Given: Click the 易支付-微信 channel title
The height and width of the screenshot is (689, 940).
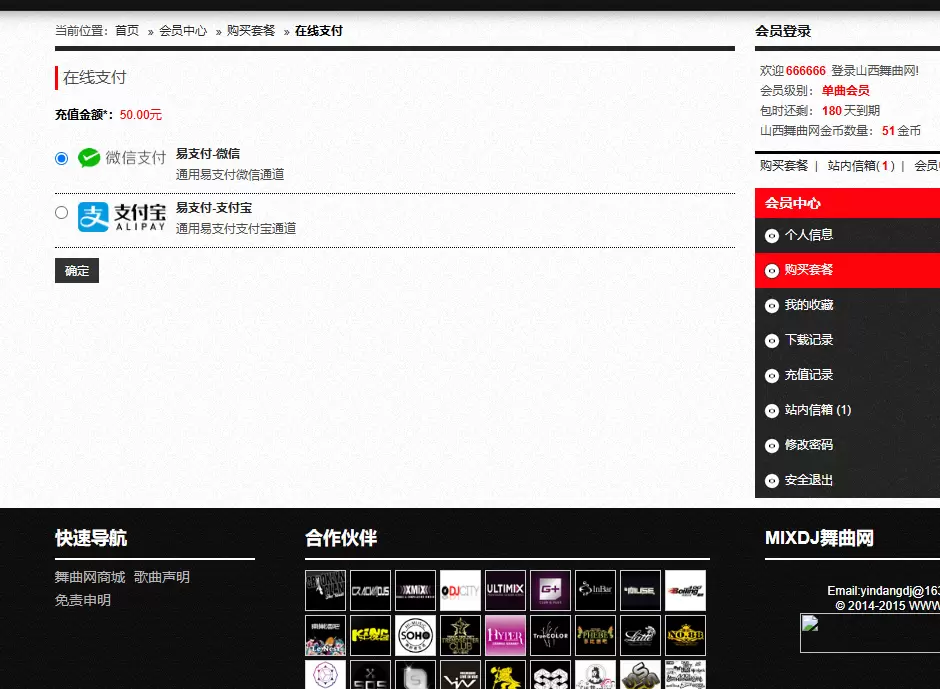Looking at the screenshot, I should [x=207, y=154].
